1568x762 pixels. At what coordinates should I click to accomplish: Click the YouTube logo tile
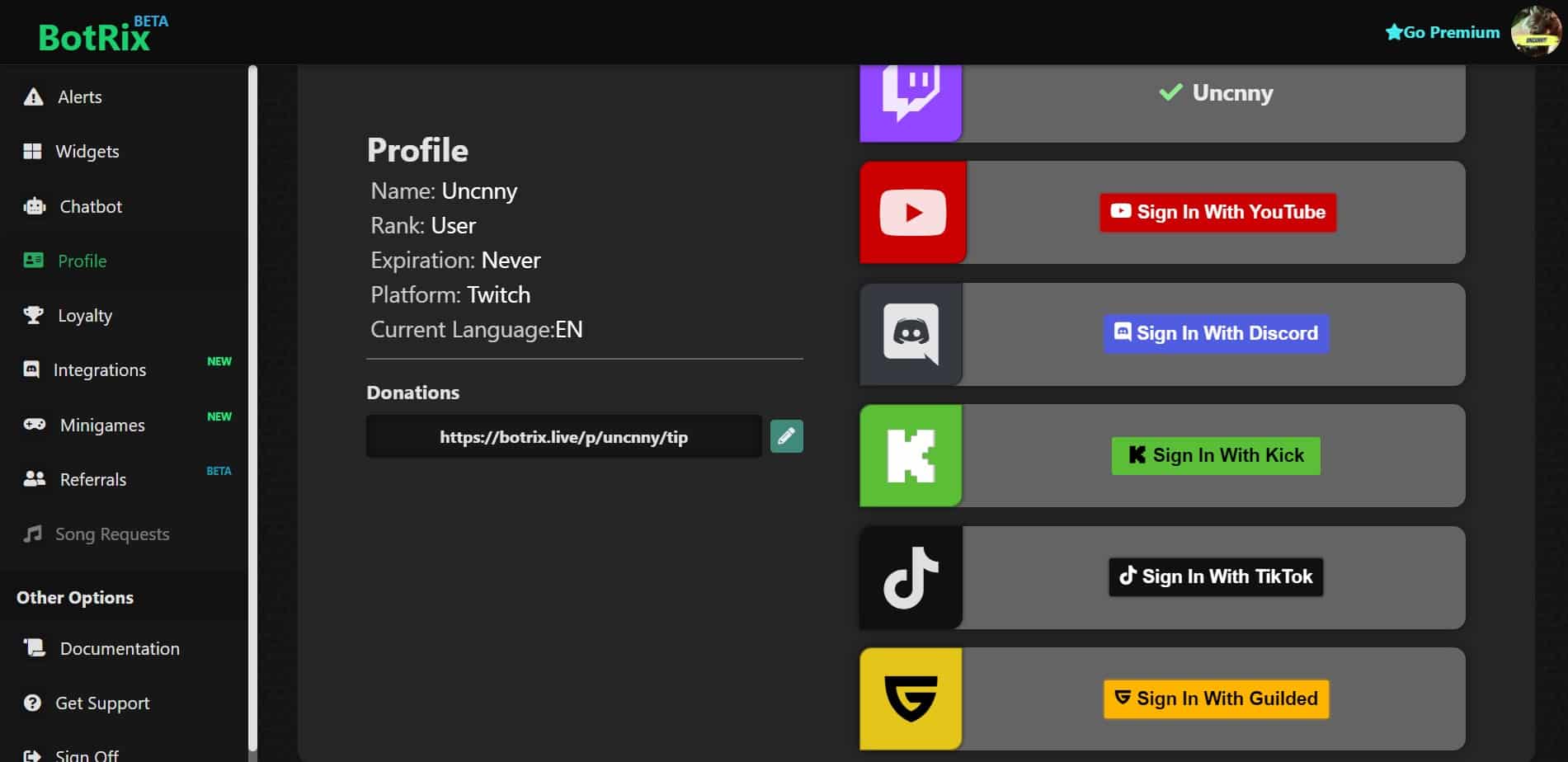tap(911, 212)
